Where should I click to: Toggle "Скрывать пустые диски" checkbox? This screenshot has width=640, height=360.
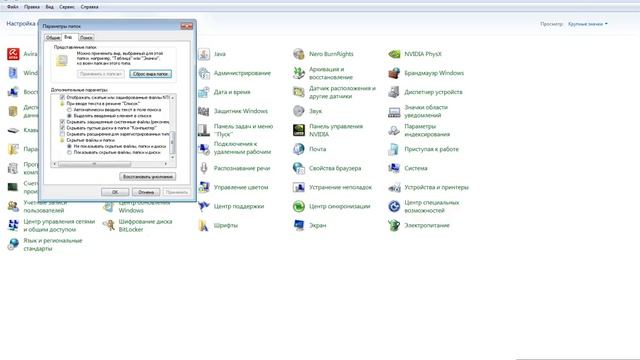(x=62, y=128)
